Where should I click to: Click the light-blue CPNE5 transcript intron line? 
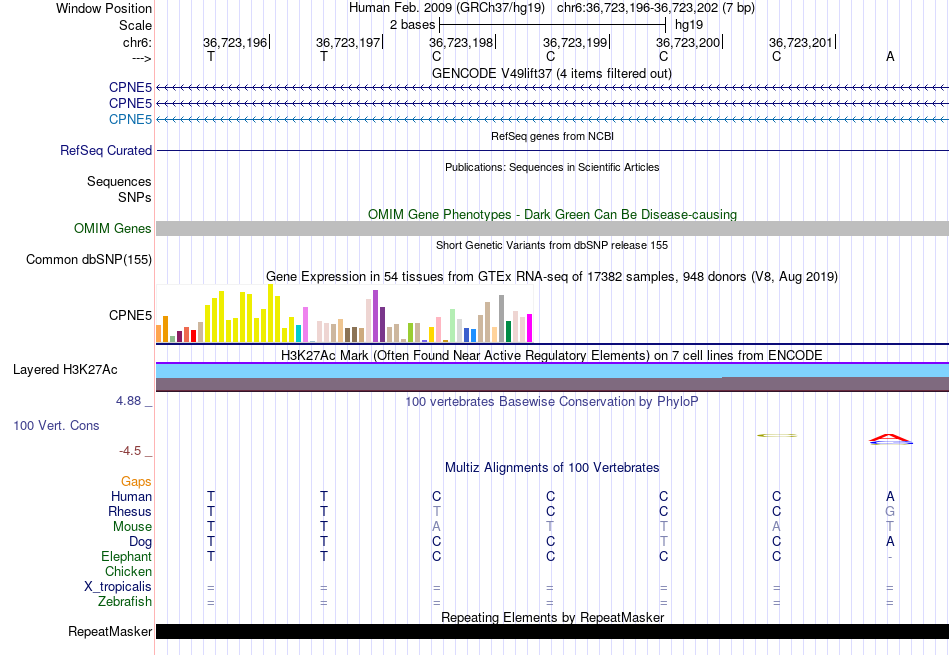553,119
